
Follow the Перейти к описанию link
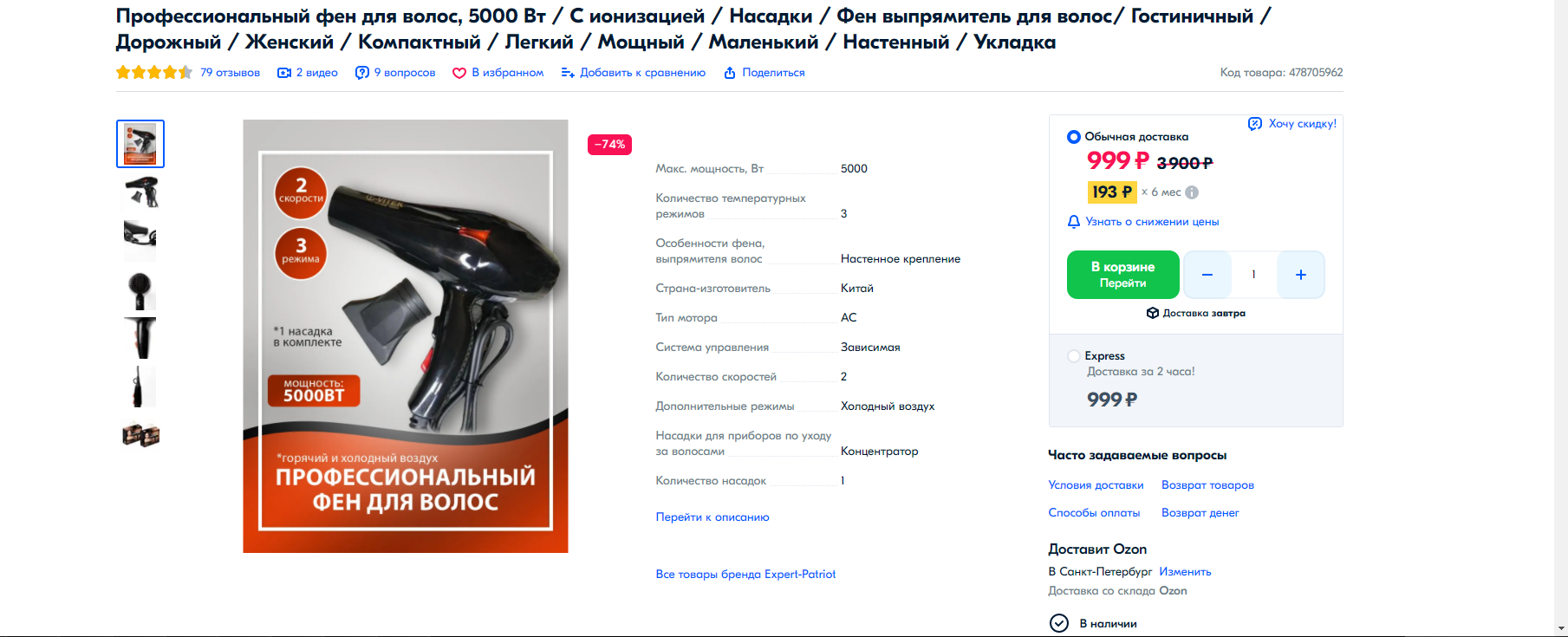click(712, 517)
